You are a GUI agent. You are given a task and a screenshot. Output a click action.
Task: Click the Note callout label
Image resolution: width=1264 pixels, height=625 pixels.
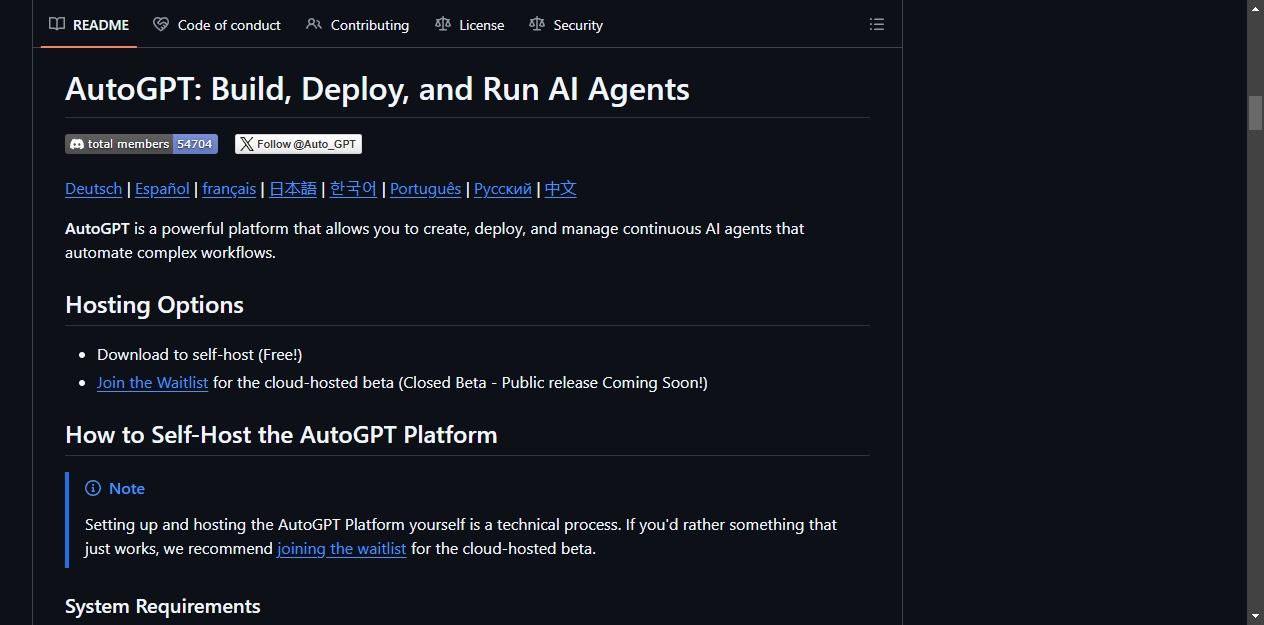pyautogui.click(x=127, y=488)
